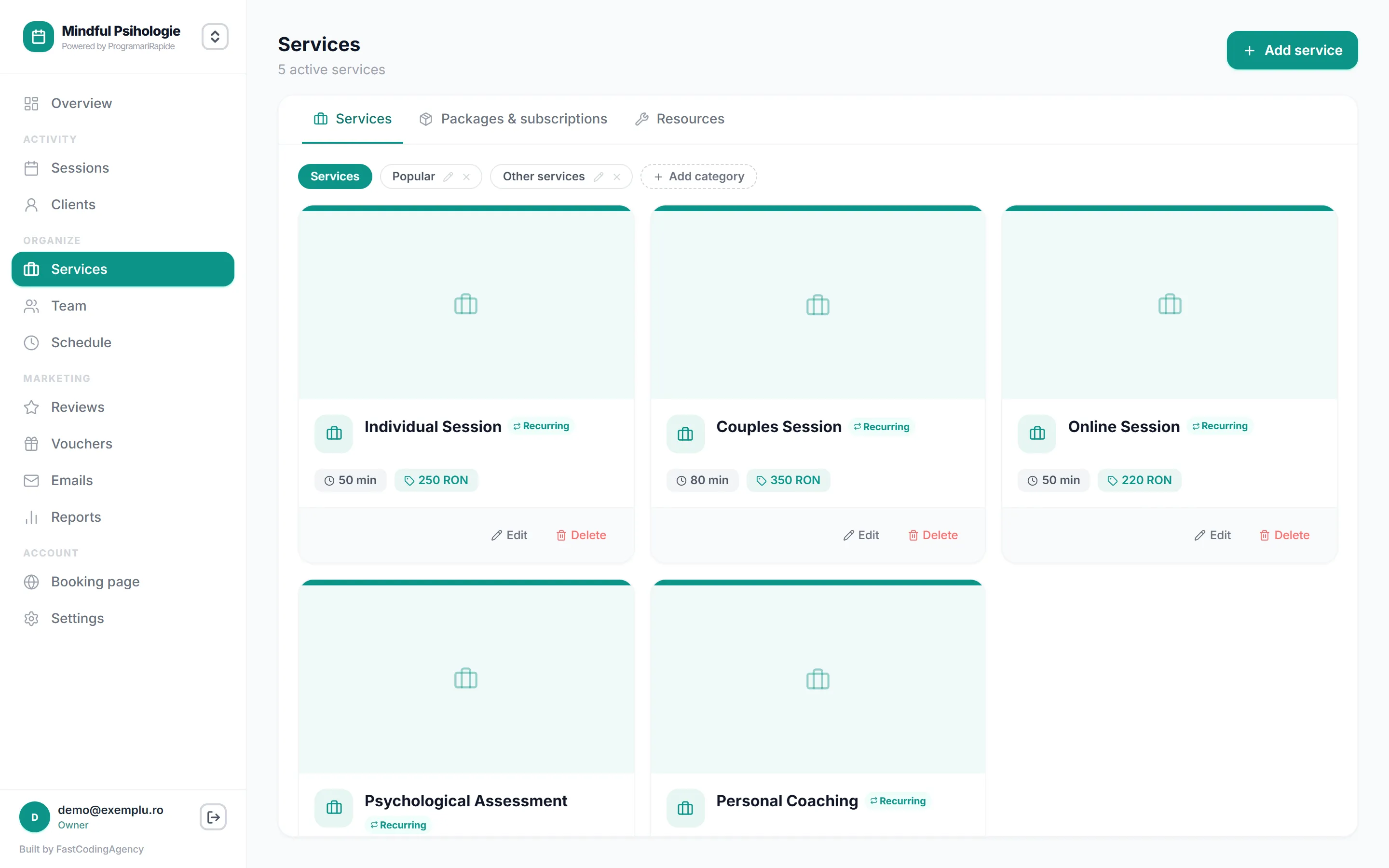
Task: Click the briefcase icon beside Personal Coaching title
Action: pos(685,808)
